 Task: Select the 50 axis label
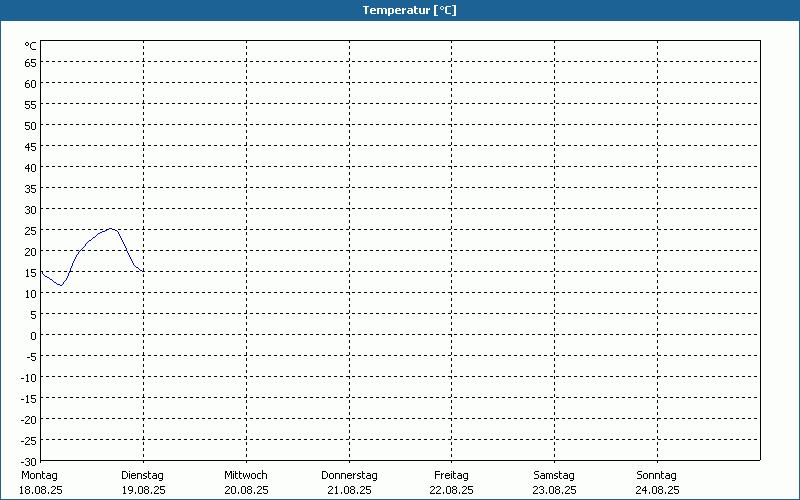coord(31,126)
